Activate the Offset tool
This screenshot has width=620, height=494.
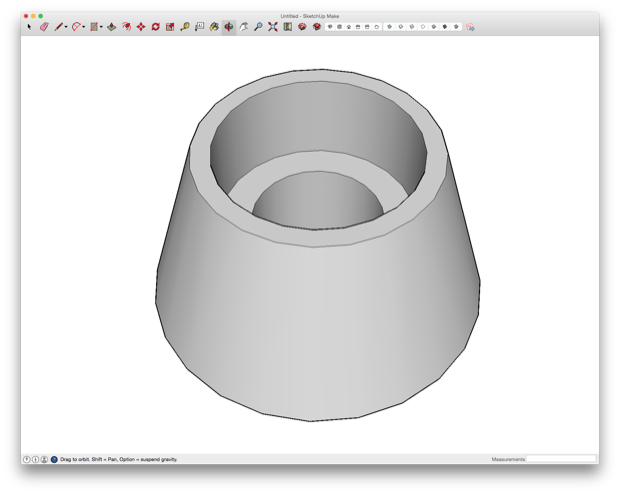[126, 27]
